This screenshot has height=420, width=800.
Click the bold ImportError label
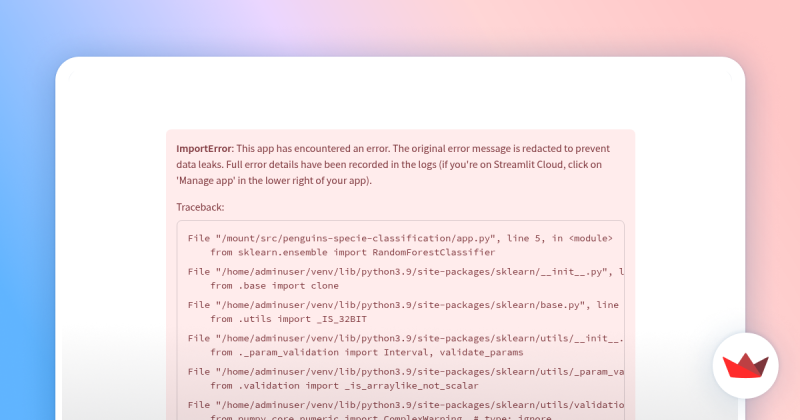pyautogui.click(x=205, y=149)
